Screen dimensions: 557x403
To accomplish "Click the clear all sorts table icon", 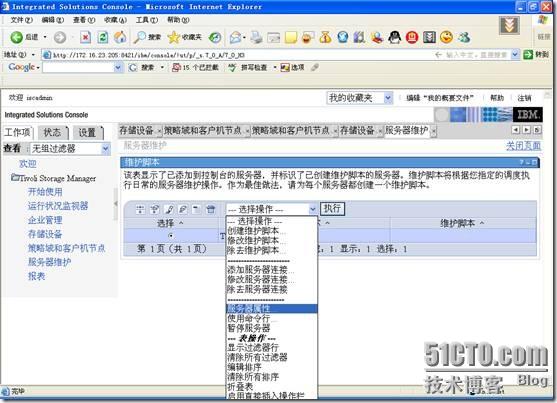I will [183, 209].
